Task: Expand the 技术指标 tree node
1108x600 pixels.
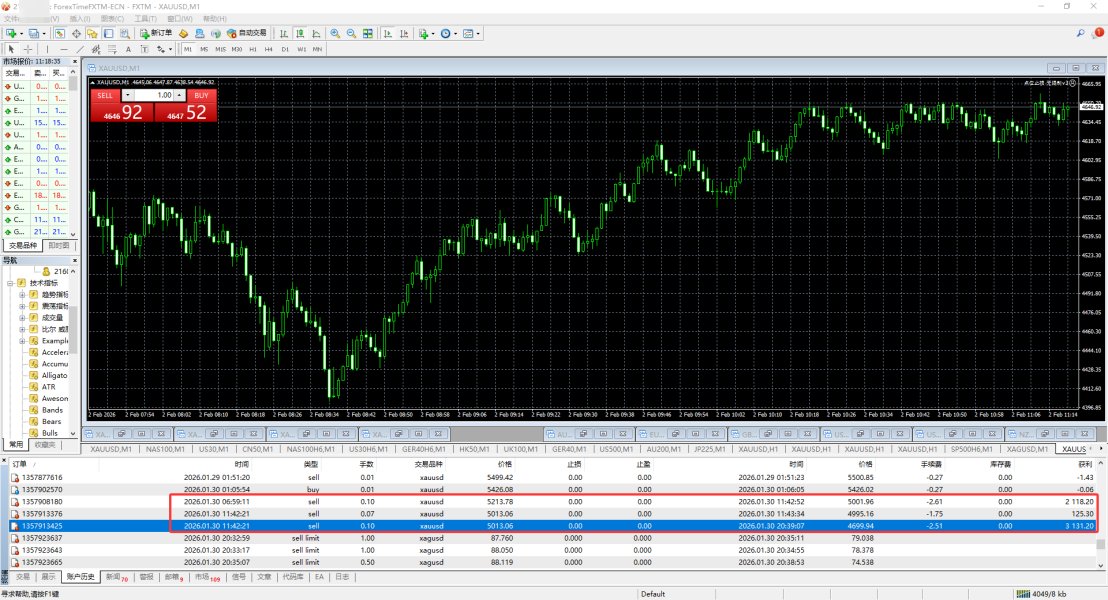Action: pyautogui.click(x=11, y=283)
